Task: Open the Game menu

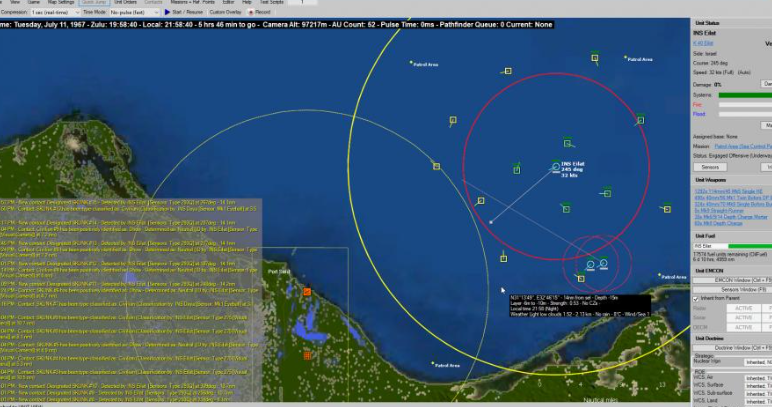Action: [33, 2]
